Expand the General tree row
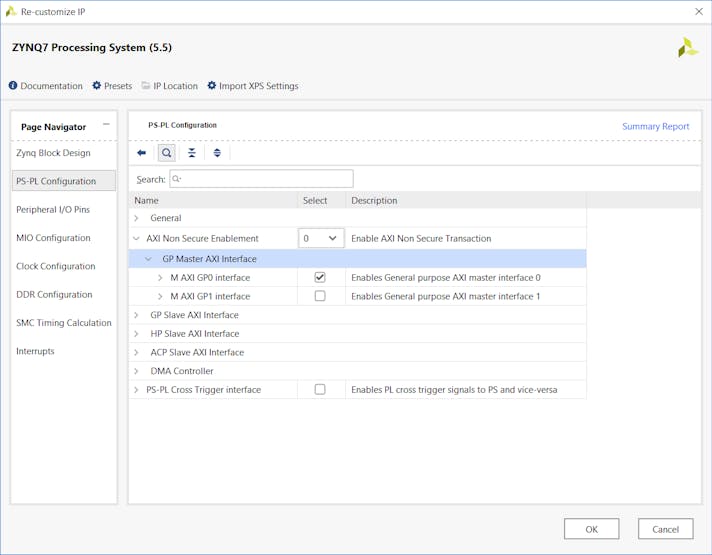Image resolution: width=712 pixels, height=555 pixels. [136, 218]
